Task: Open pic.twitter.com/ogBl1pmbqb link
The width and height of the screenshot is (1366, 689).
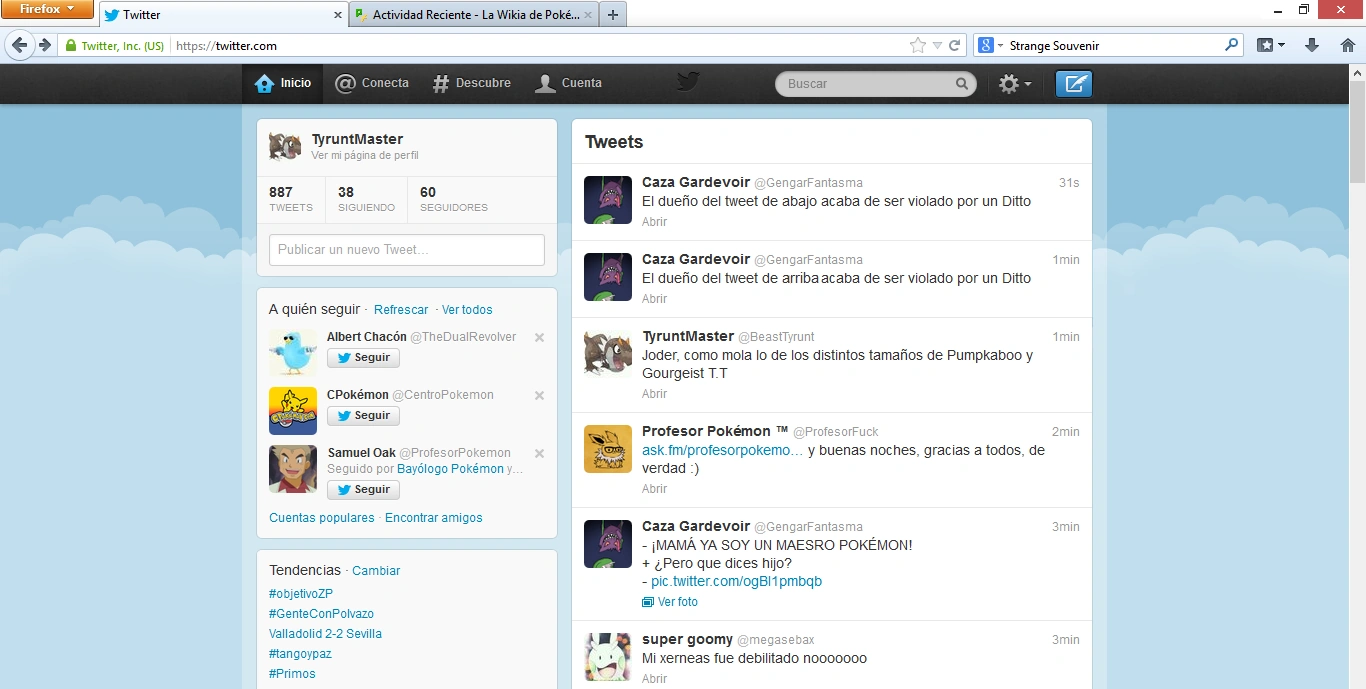Action: pos(736,582)
